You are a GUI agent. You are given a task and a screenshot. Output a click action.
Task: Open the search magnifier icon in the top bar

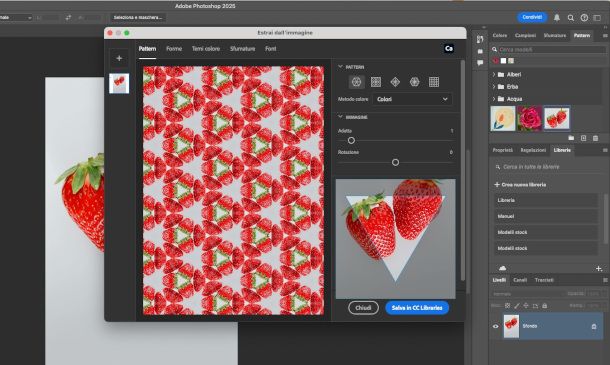(x=570, y=18)
